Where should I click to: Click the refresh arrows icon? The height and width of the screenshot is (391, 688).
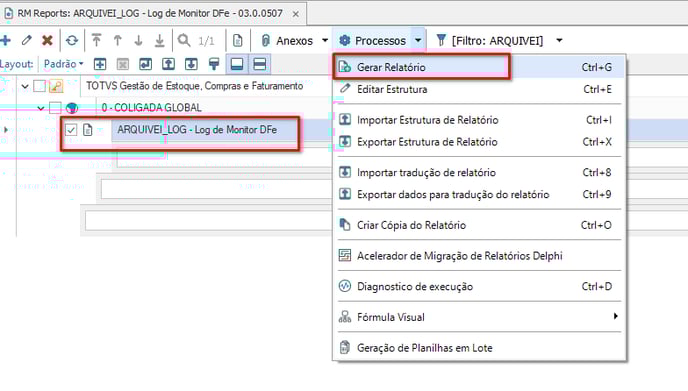tap(72, 41)
